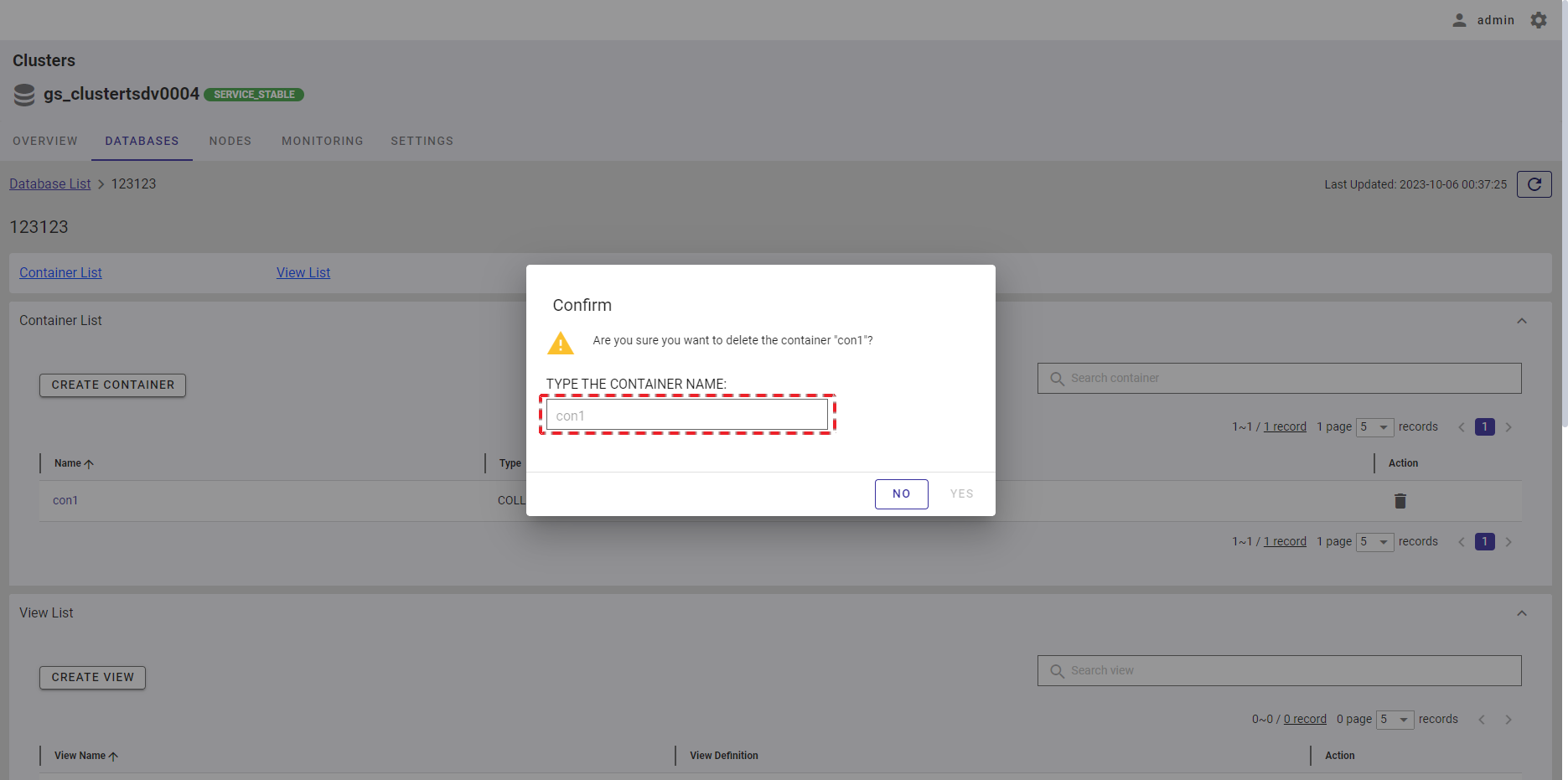Image resolution: width=1568 pixels, height=780 pixels.
Task: Click the trash icon for con1
Action: click(x=1400, y=501)
